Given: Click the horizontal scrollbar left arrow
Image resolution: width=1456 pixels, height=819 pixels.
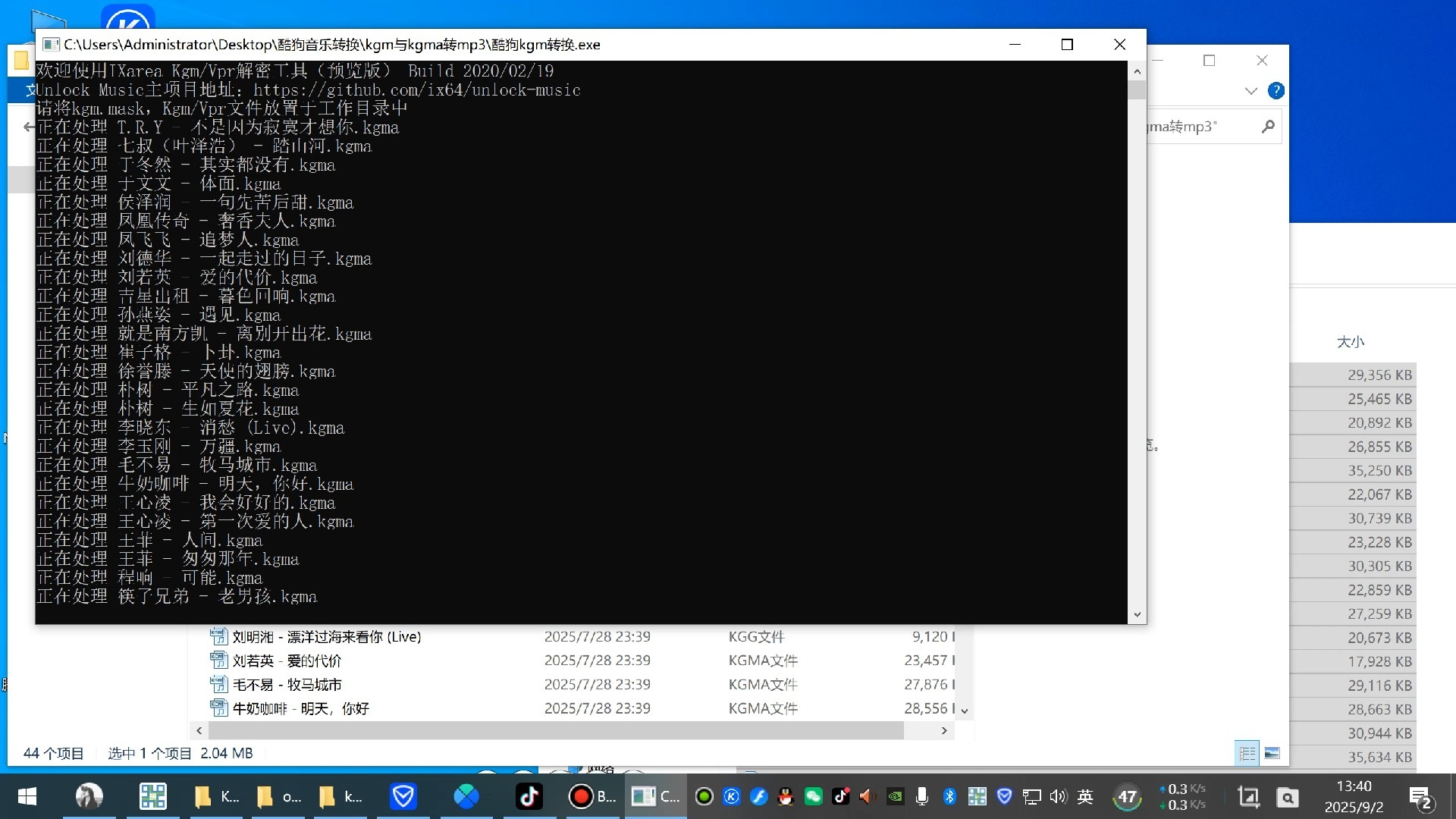Looking at the screenshot, I should click(x=199, y=730).
